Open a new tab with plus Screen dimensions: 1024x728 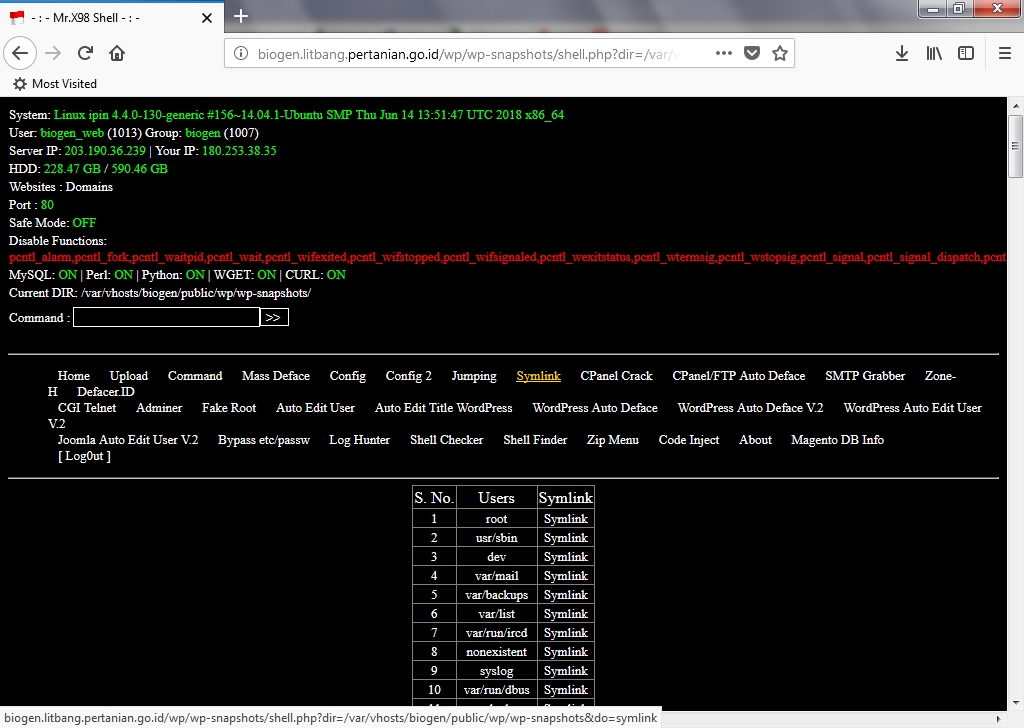(241, 16)
